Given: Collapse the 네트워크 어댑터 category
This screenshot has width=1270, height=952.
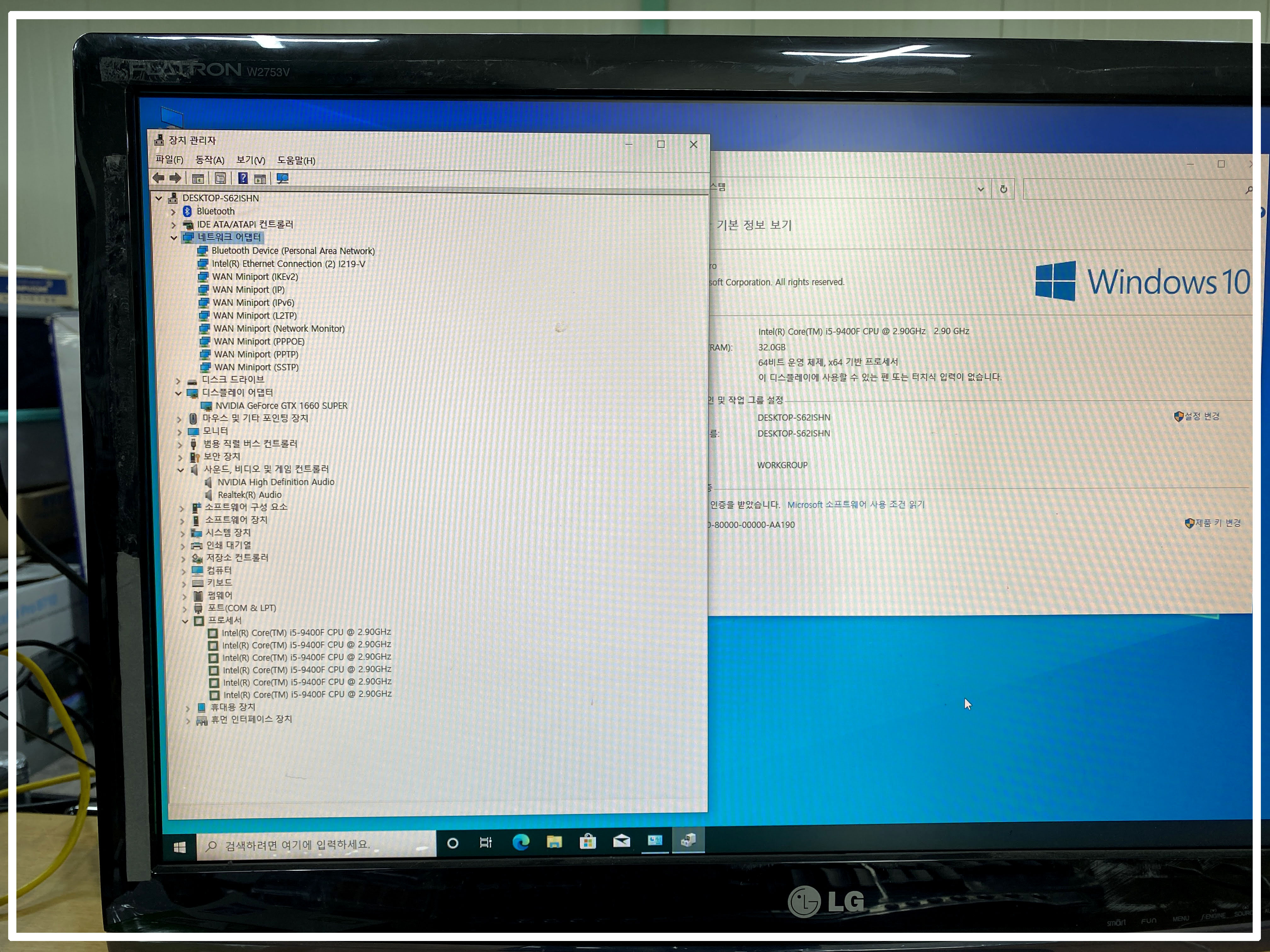Looking at the screenshot, I should point(173,238).
